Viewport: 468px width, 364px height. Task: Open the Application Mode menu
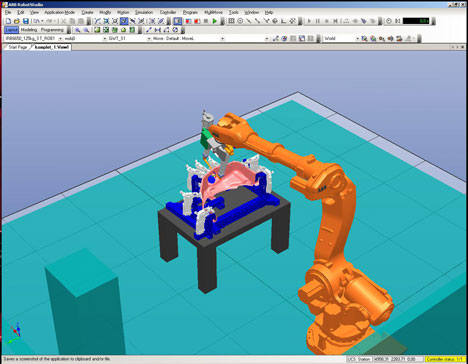coord(59,12)
